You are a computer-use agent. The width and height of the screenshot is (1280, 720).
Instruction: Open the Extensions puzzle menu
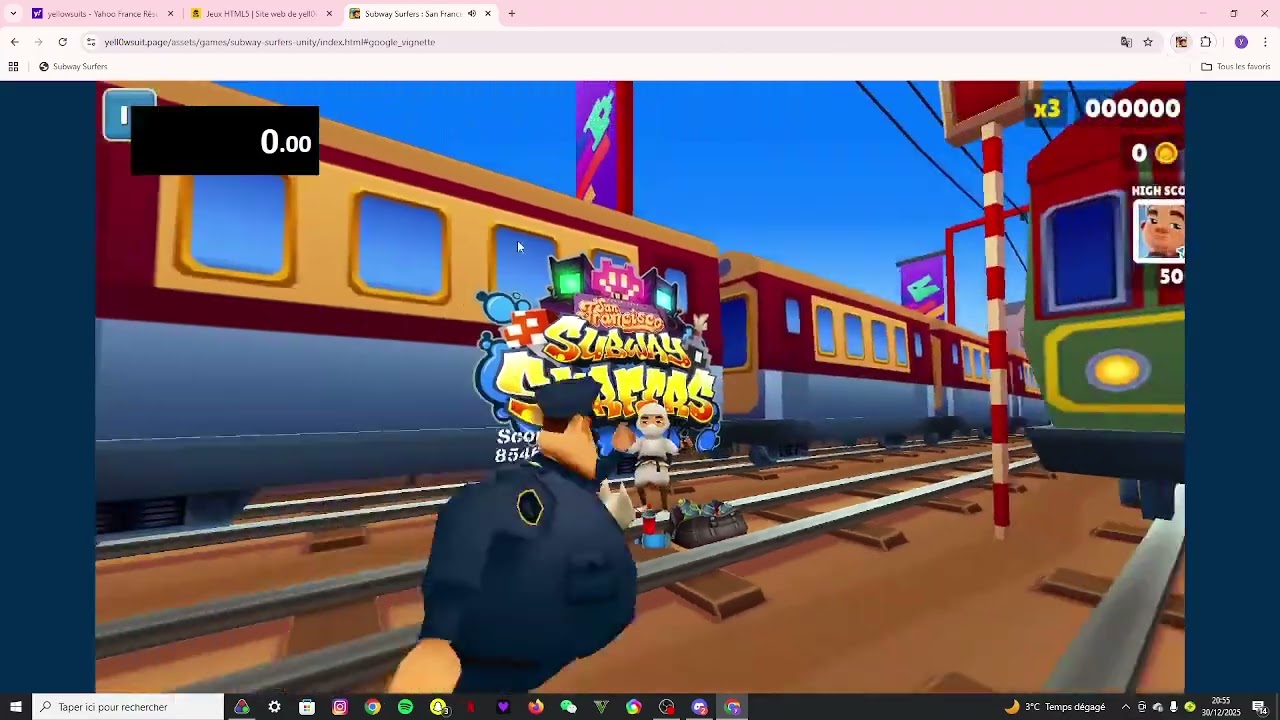click(1206, 42)
